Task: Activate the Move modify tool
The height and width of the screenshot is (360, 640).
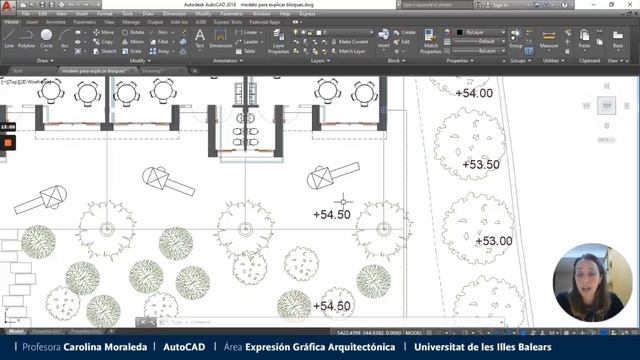Action: (103, 32)
